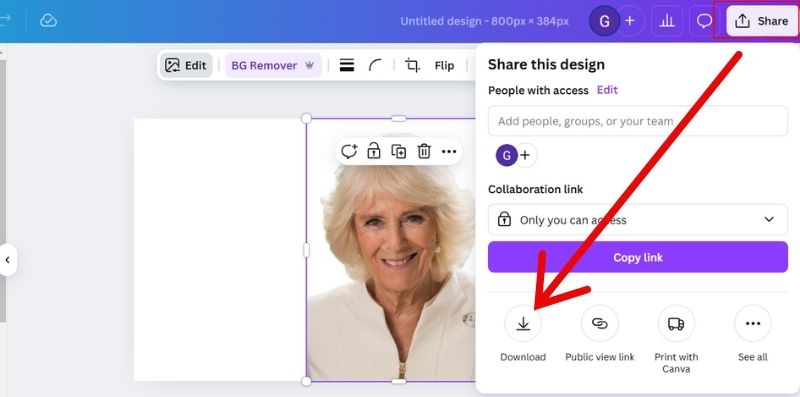
Task: Click the Public view link icon
Action: (599, 323)
